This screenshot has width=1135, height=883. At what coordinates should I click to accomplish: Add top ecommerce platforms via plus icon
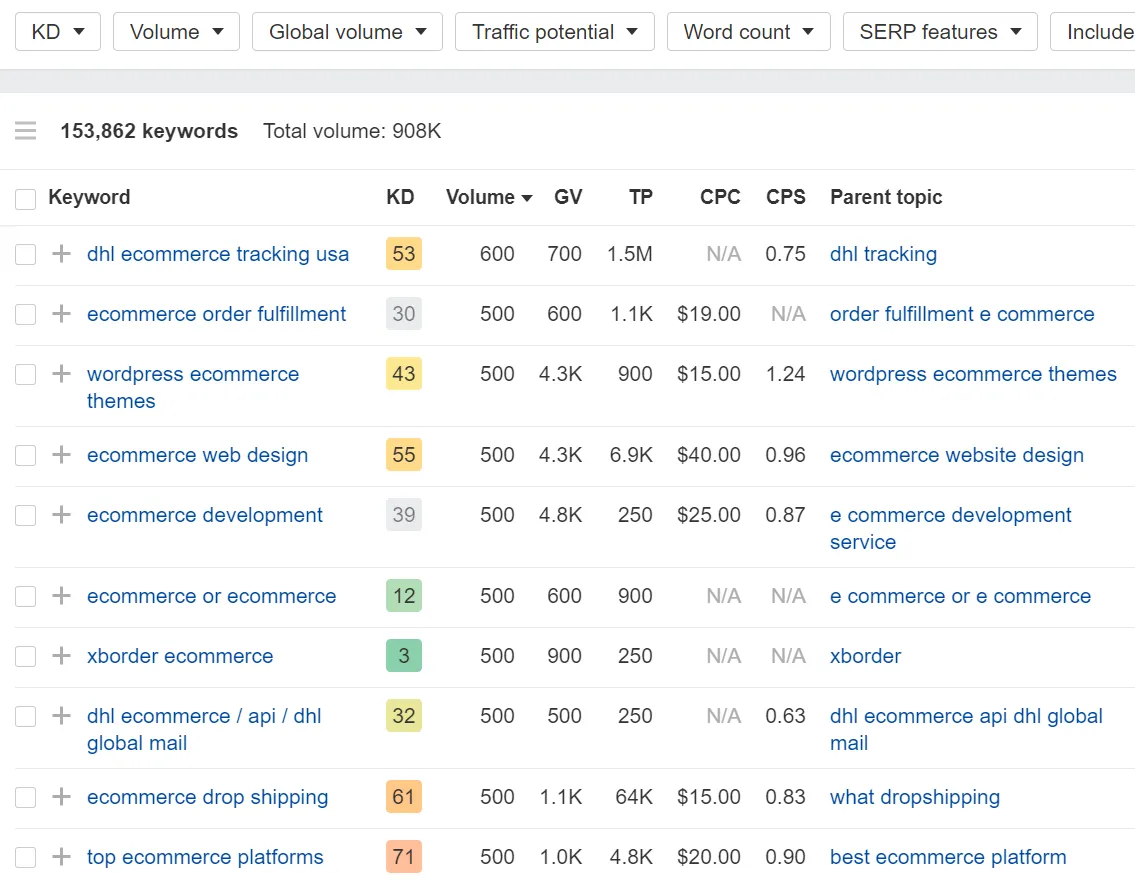(62, 857)
